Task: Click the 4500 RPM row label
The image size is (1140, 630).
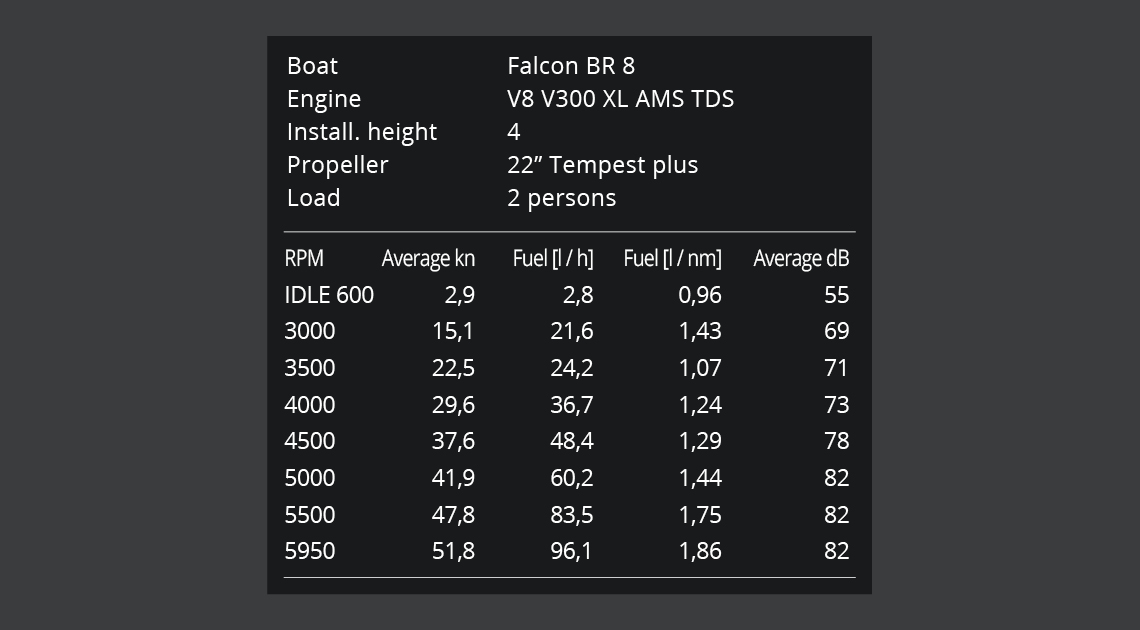Action: [x=310, y=441]
